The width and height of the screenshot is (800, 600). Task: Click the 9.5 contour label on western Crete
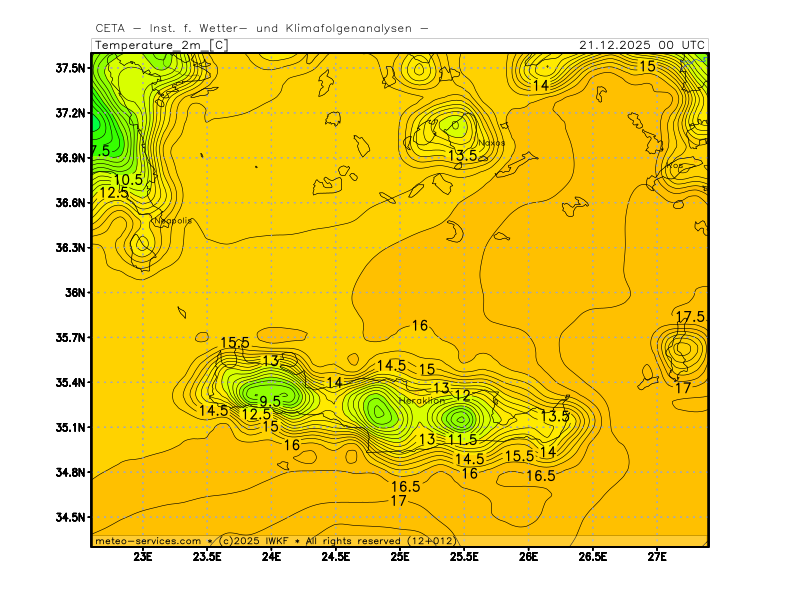click(270, 401)
